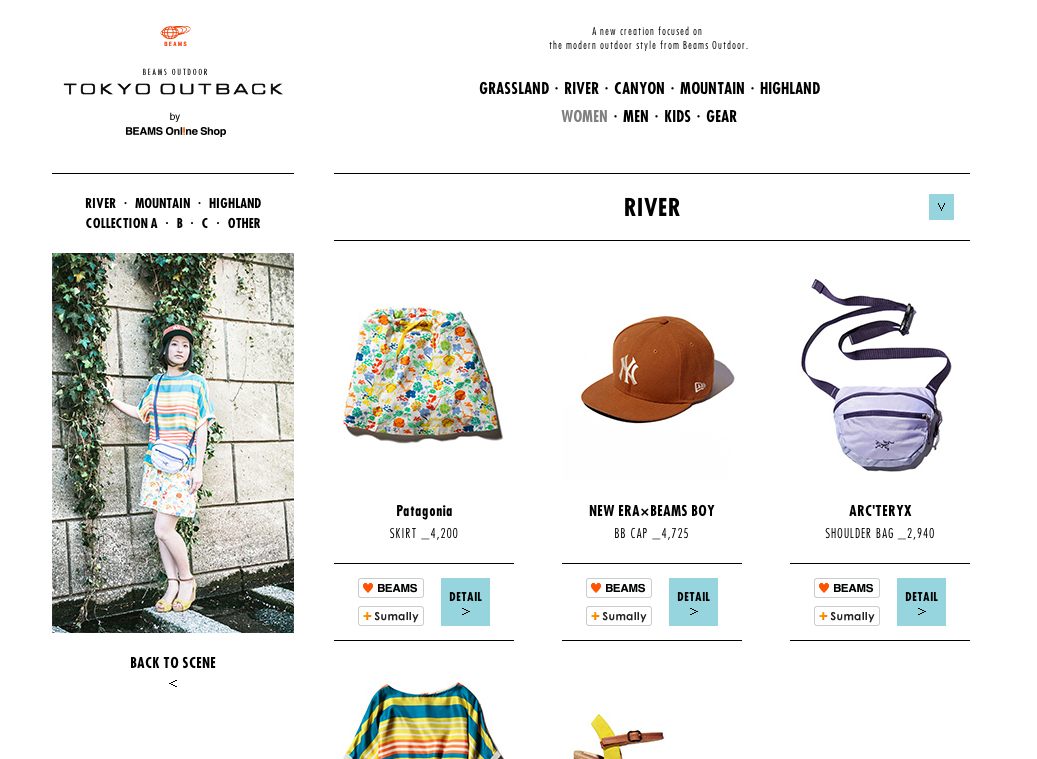The height and width of the screenshot is (759, 1037).
Task: Add NEW ERA cap to Sumally
Action: coord(619,616)
